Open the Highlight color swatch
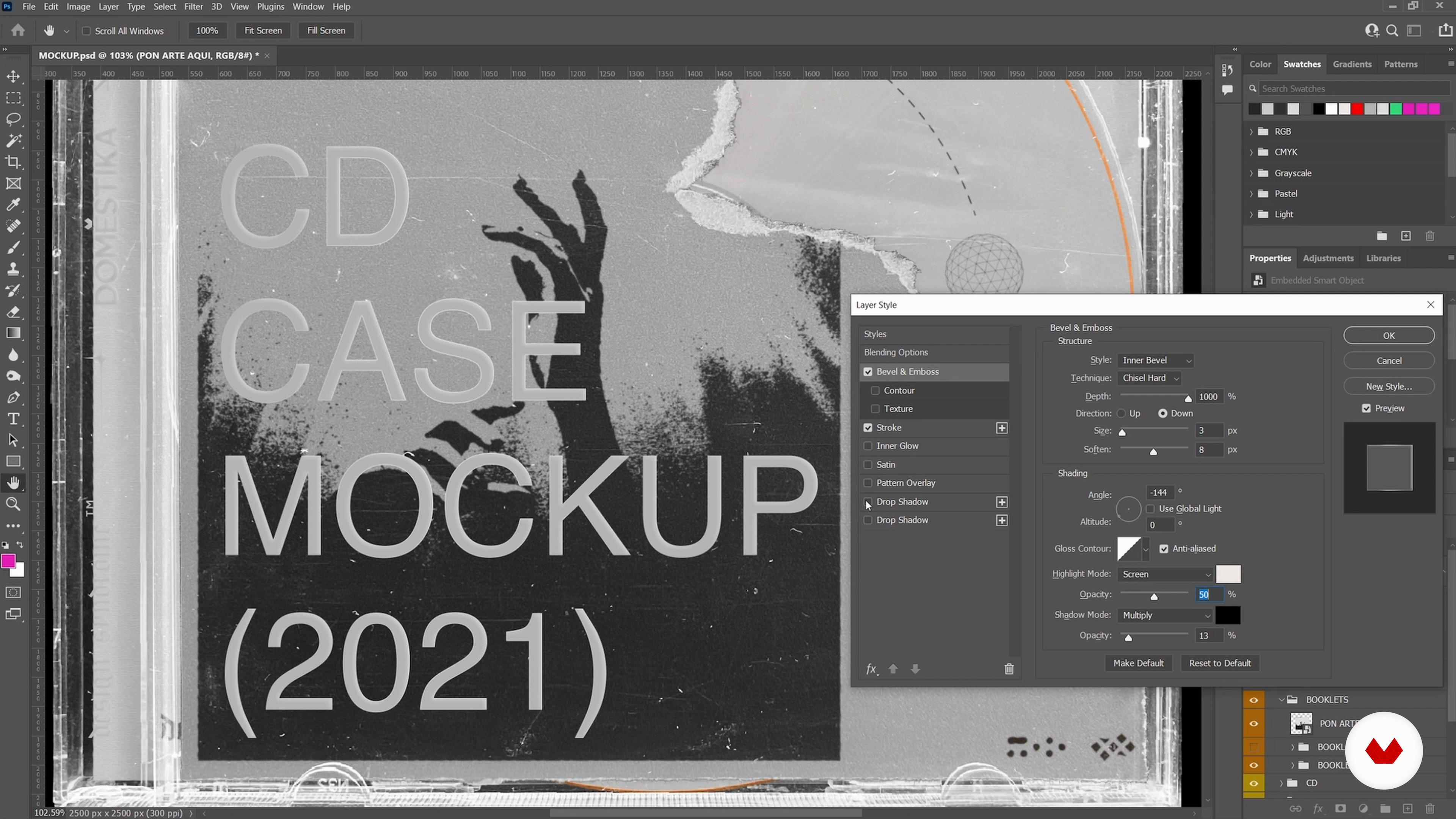 1228,574
